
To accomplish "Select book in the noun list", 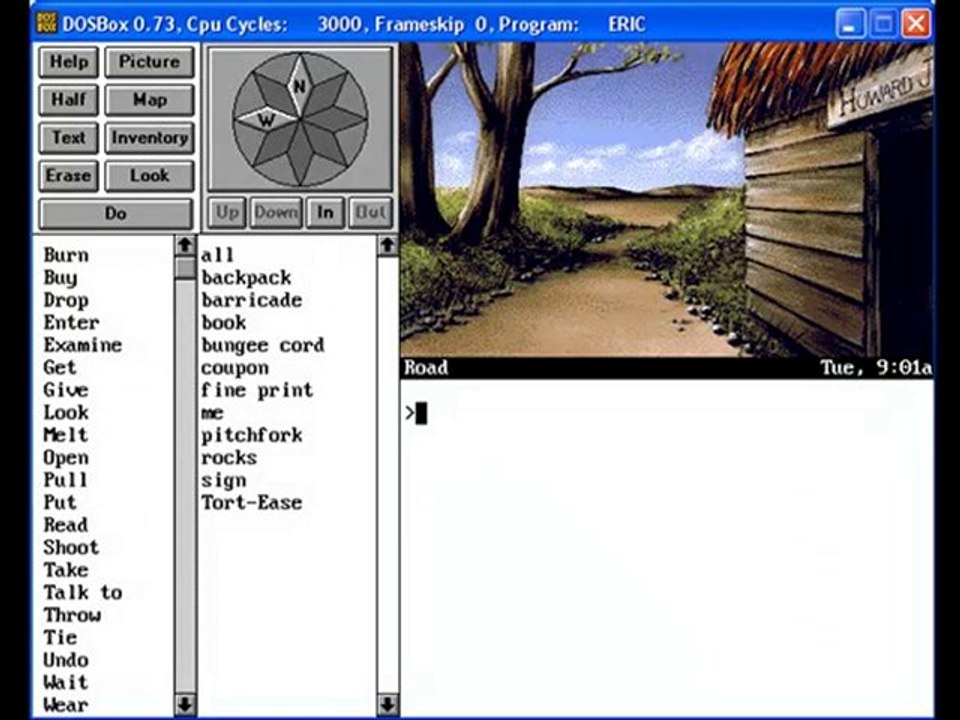I will click(x=223, y=322).
